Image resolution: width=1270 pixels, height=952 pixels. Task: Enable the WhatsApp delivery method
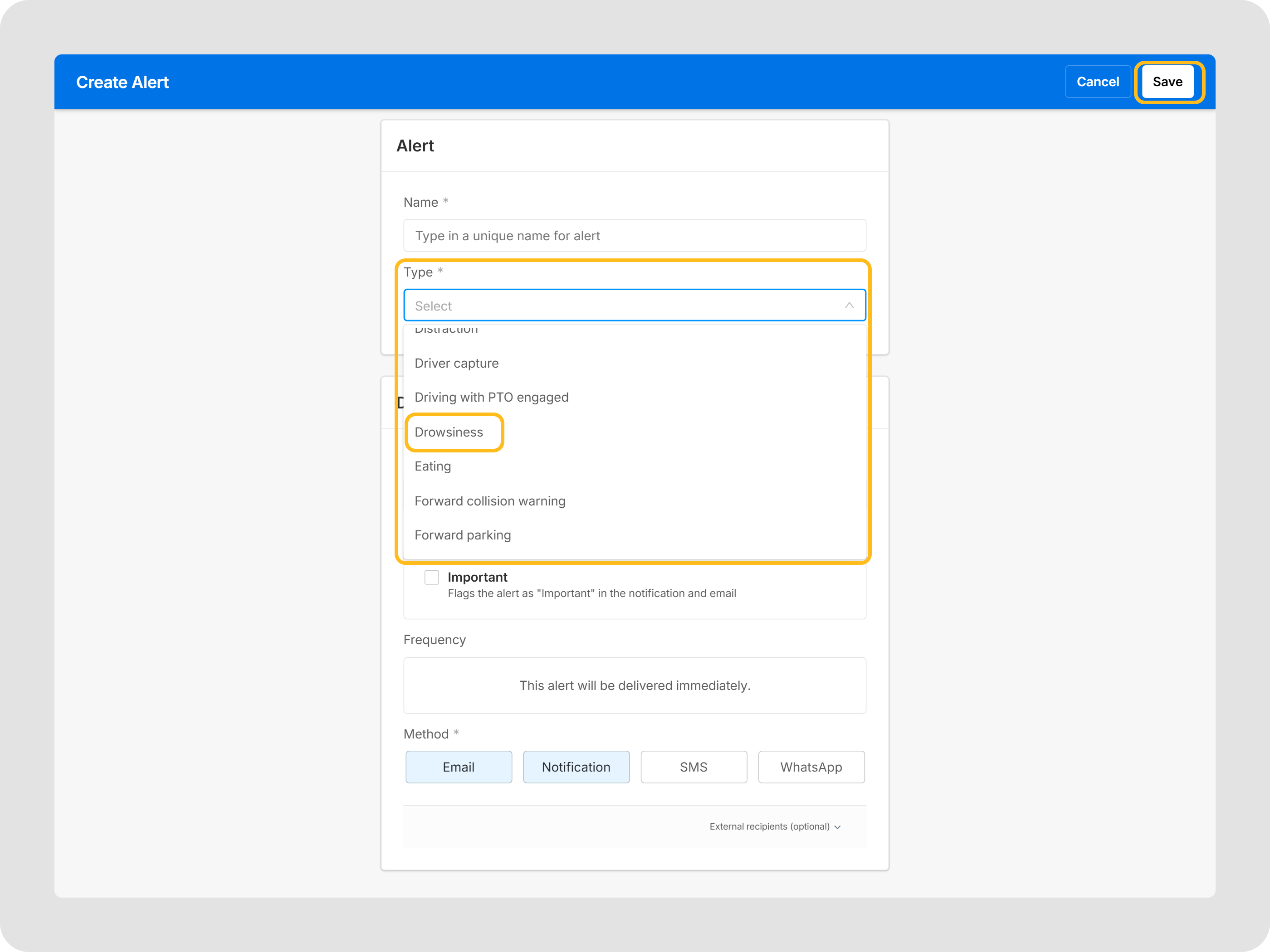point(811,767)
